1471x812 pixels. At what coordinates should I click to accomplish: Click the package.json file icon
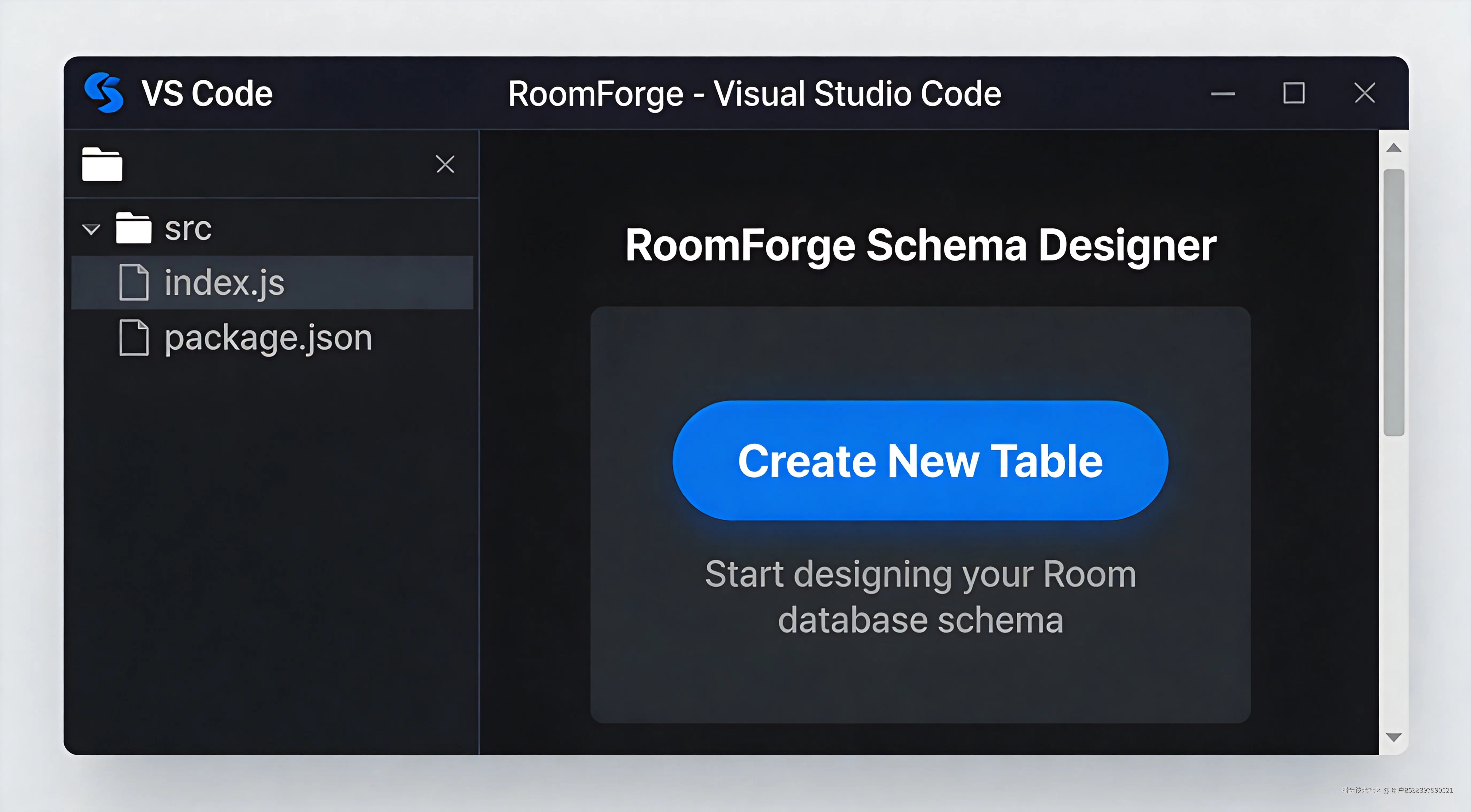[x=134, y=338]
